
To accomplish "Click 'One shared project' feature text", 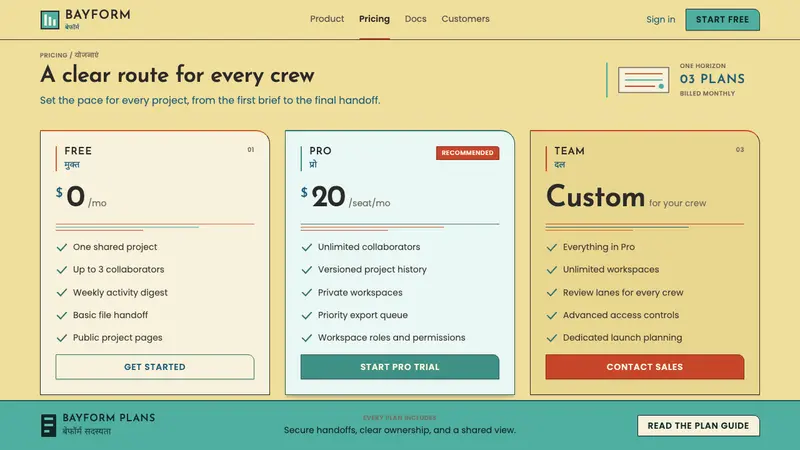I will click(x=115, y=247).
